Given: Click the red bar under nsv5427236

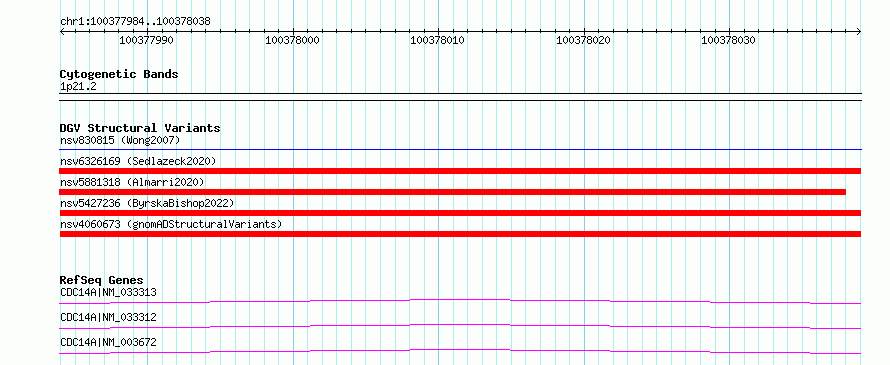Looking at the screenshot, I should tap(460, 213).
